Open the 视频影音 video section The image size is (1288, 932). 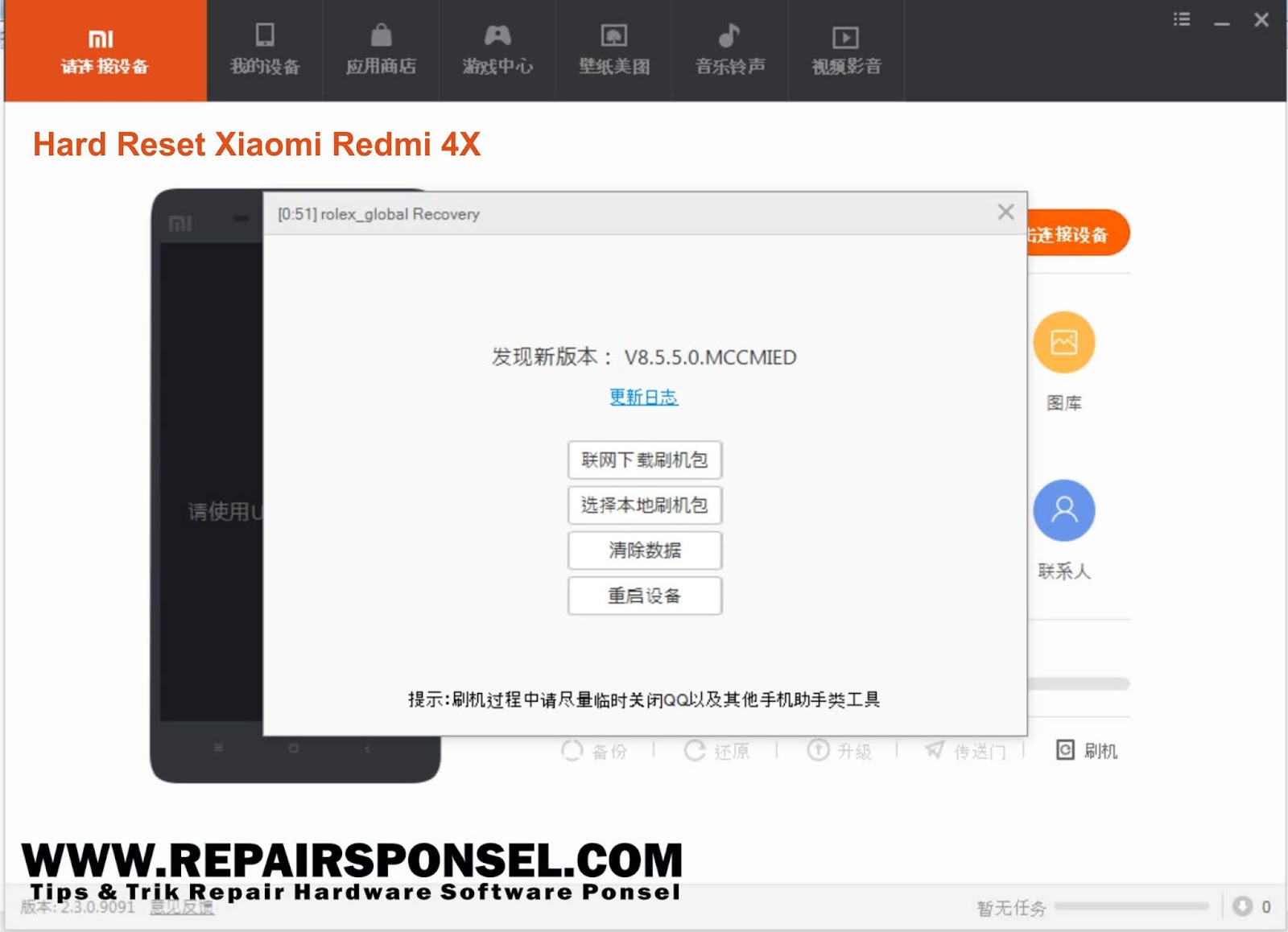844,50
